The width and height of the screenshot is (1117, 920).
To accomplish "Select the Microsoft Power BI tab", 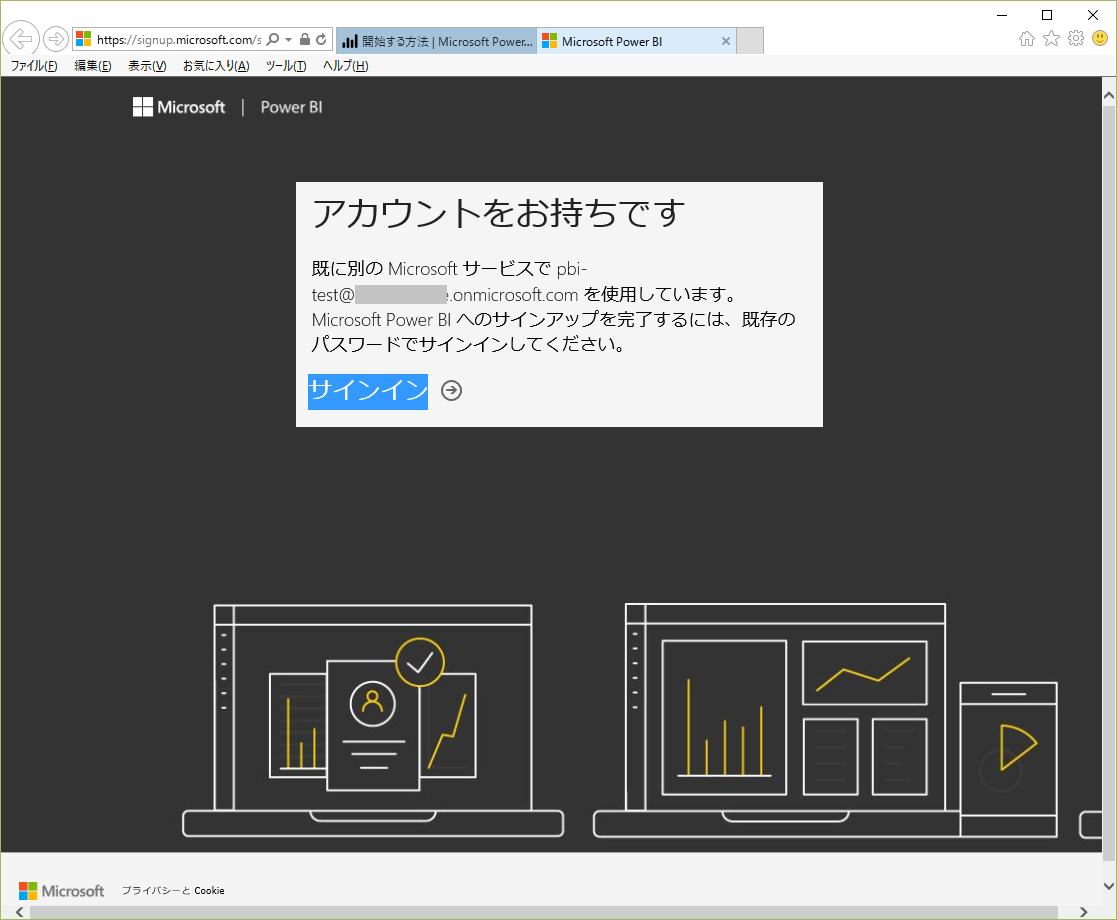I will (x=637, y=41).
